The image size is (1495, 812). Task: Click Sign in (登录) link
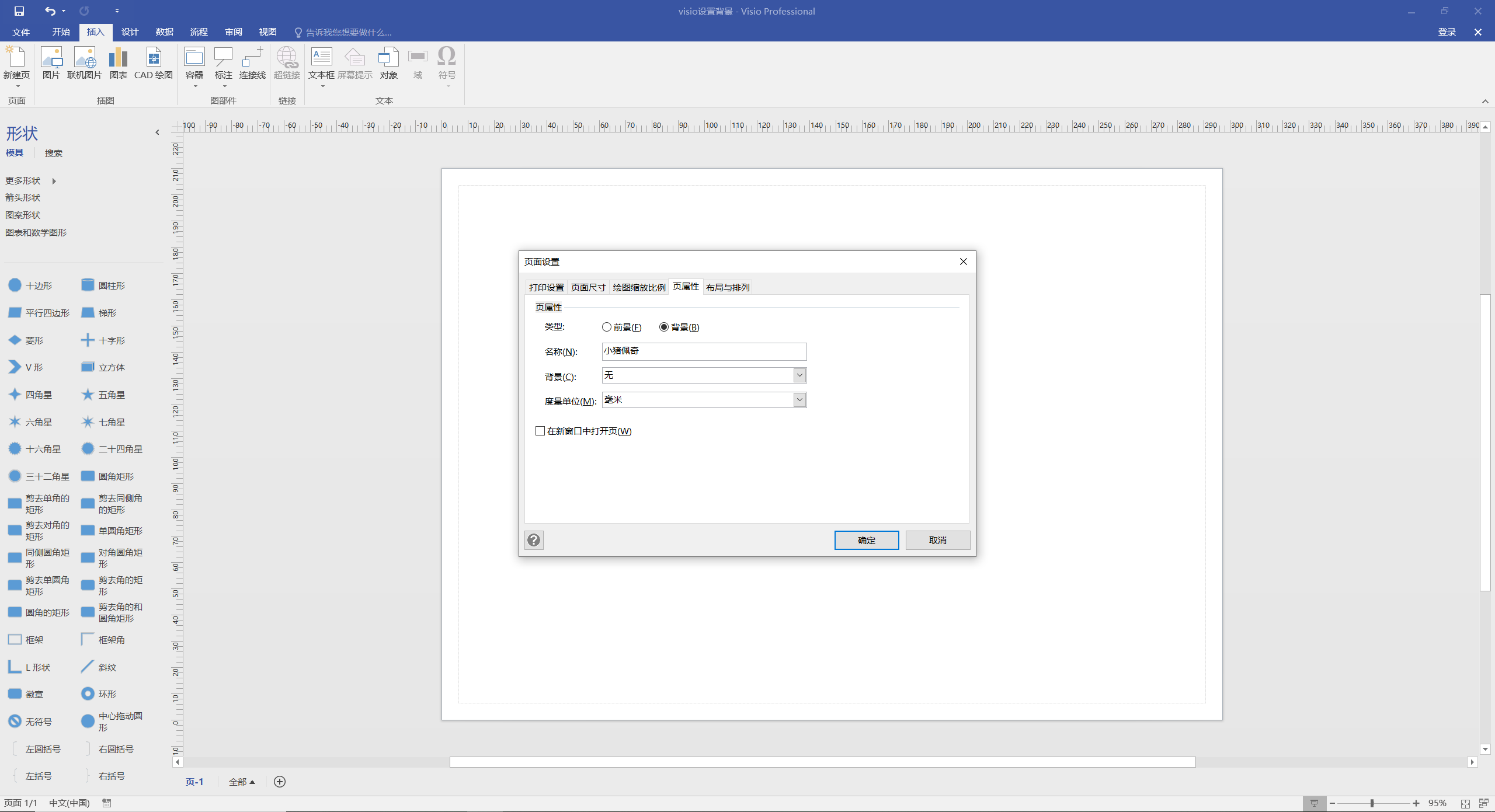[x=1447, y=32]
